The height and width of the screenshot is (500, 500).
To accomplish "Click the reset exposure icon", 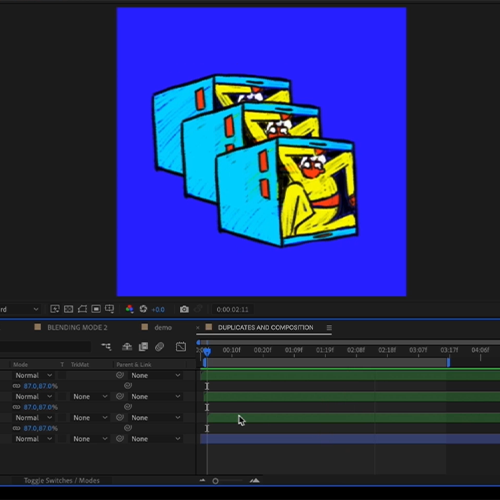I will (143, 309).
